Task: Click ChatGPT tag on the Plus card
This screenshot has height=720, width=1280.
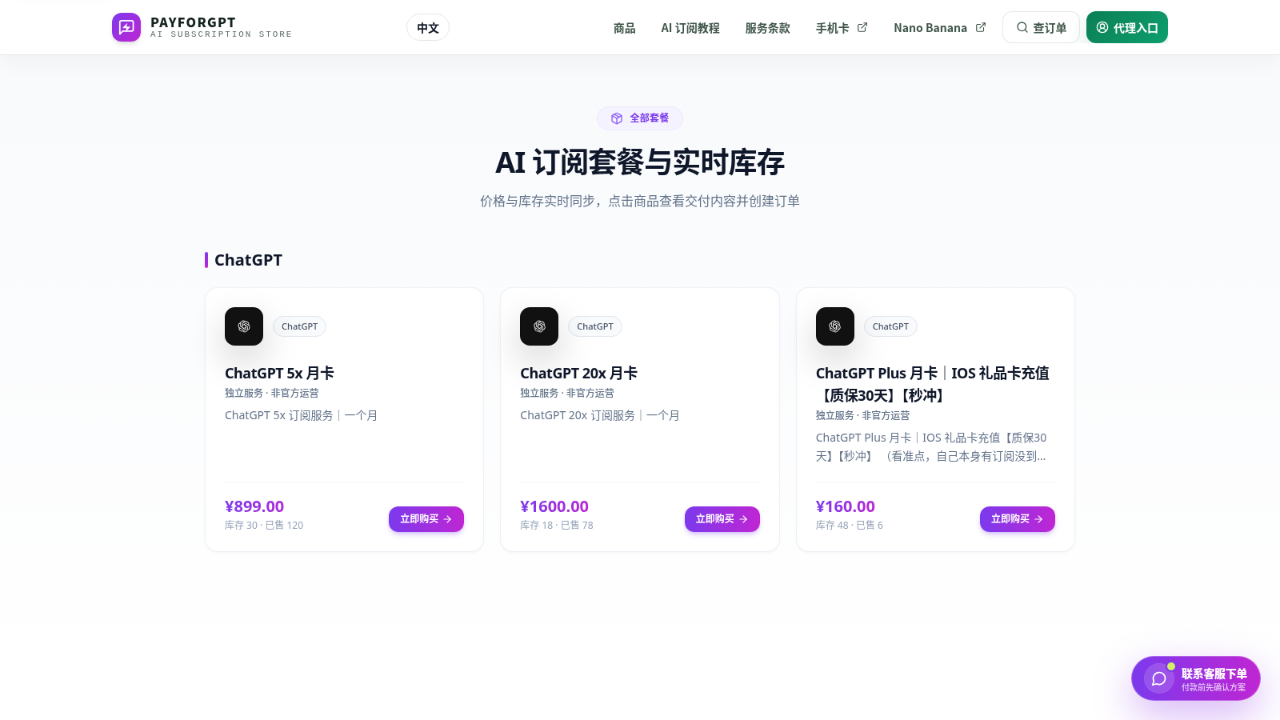Action: tap(890, 327)
